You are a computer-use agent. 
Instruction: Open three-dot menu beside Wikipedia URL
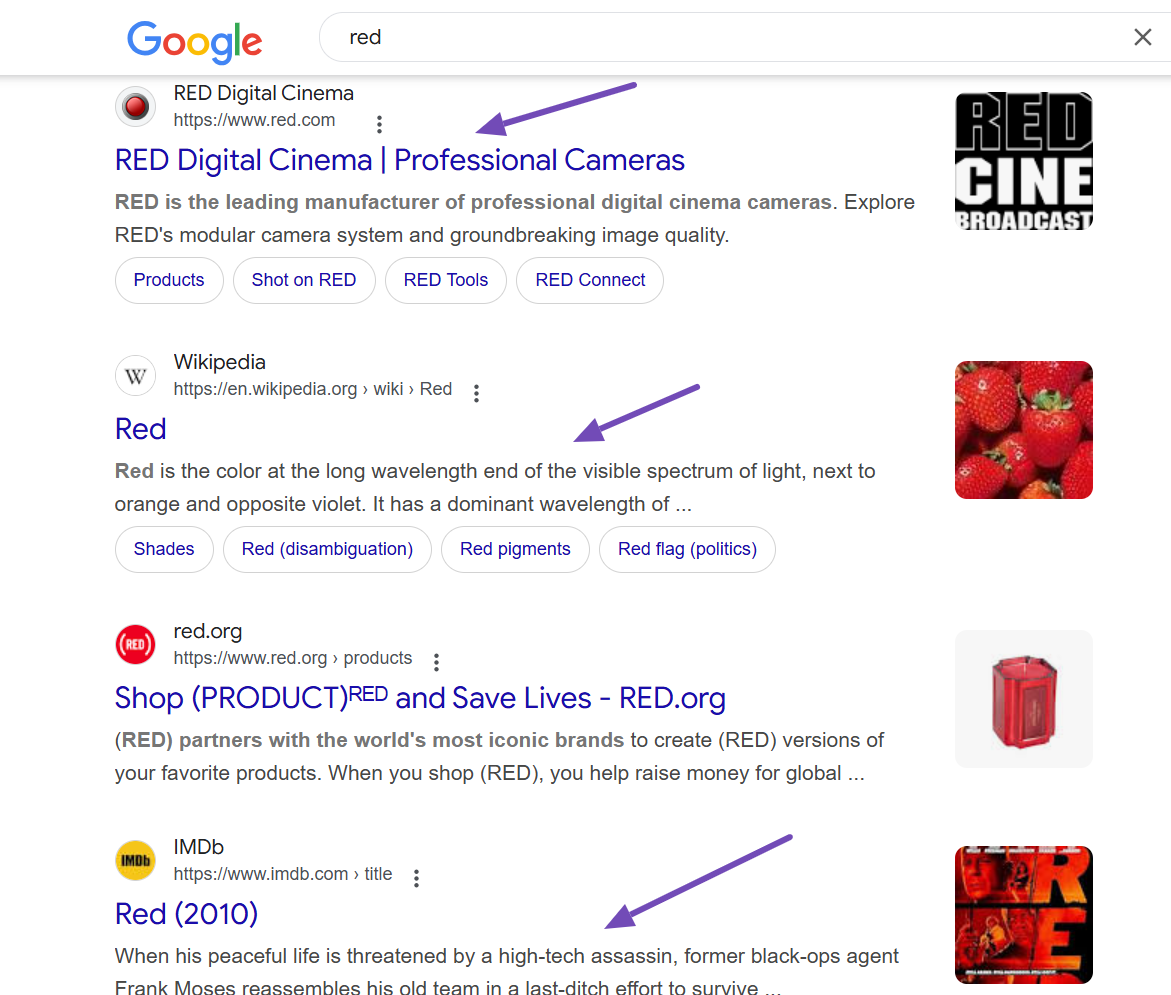476,393
